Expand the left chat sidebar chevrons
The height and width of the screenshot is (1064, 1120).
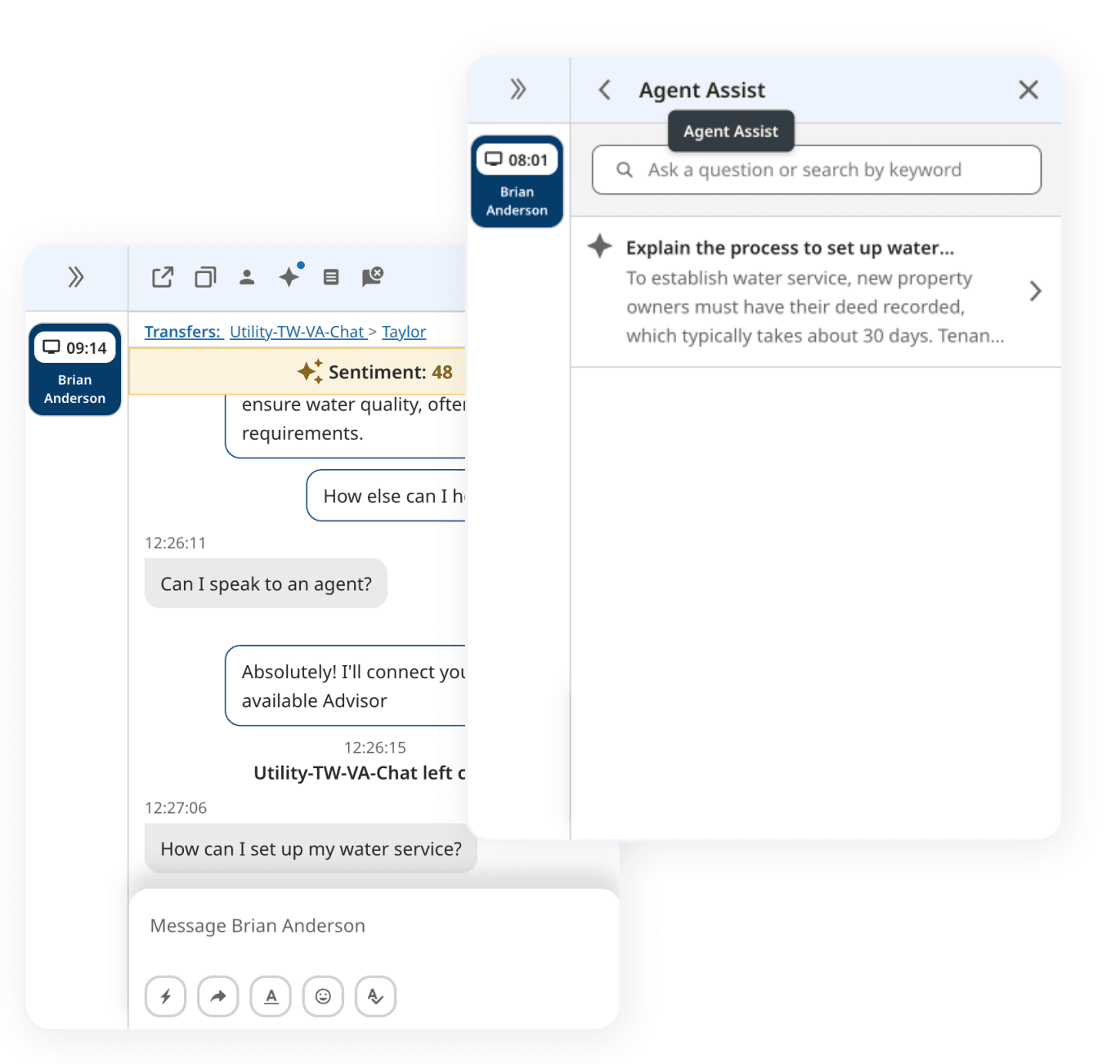[76, 278]
